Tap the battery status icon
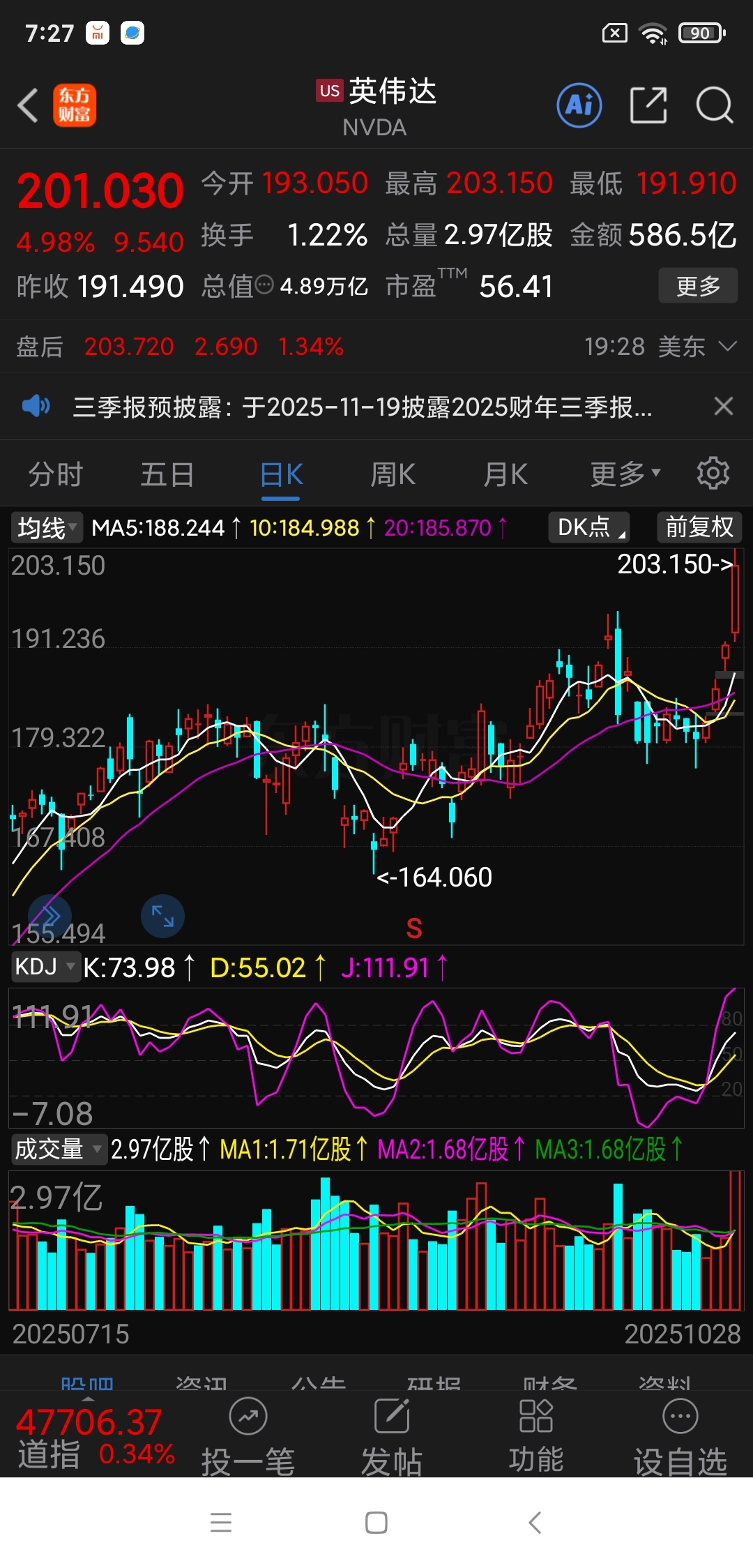 pos(703,33)
